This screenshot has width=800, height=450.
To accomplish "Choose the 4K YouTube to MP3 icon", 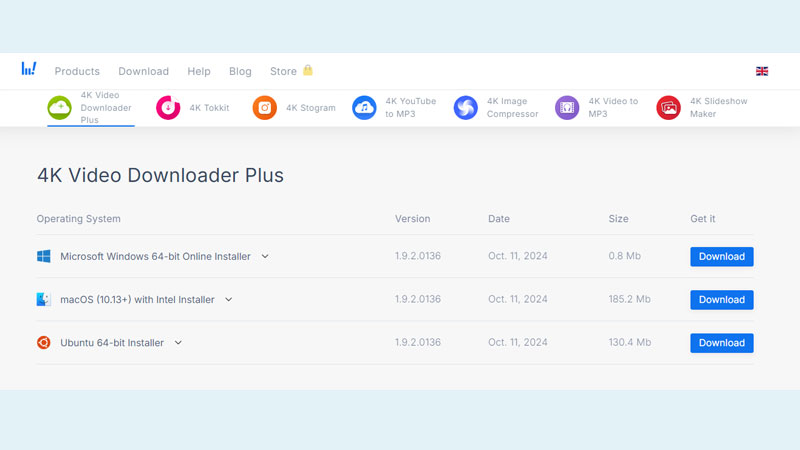I will 364,108.
